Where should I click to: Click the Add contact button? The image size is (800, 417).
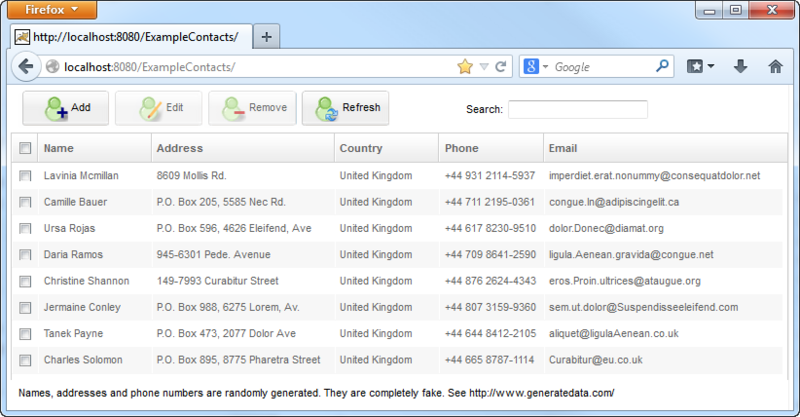[65, 108]
